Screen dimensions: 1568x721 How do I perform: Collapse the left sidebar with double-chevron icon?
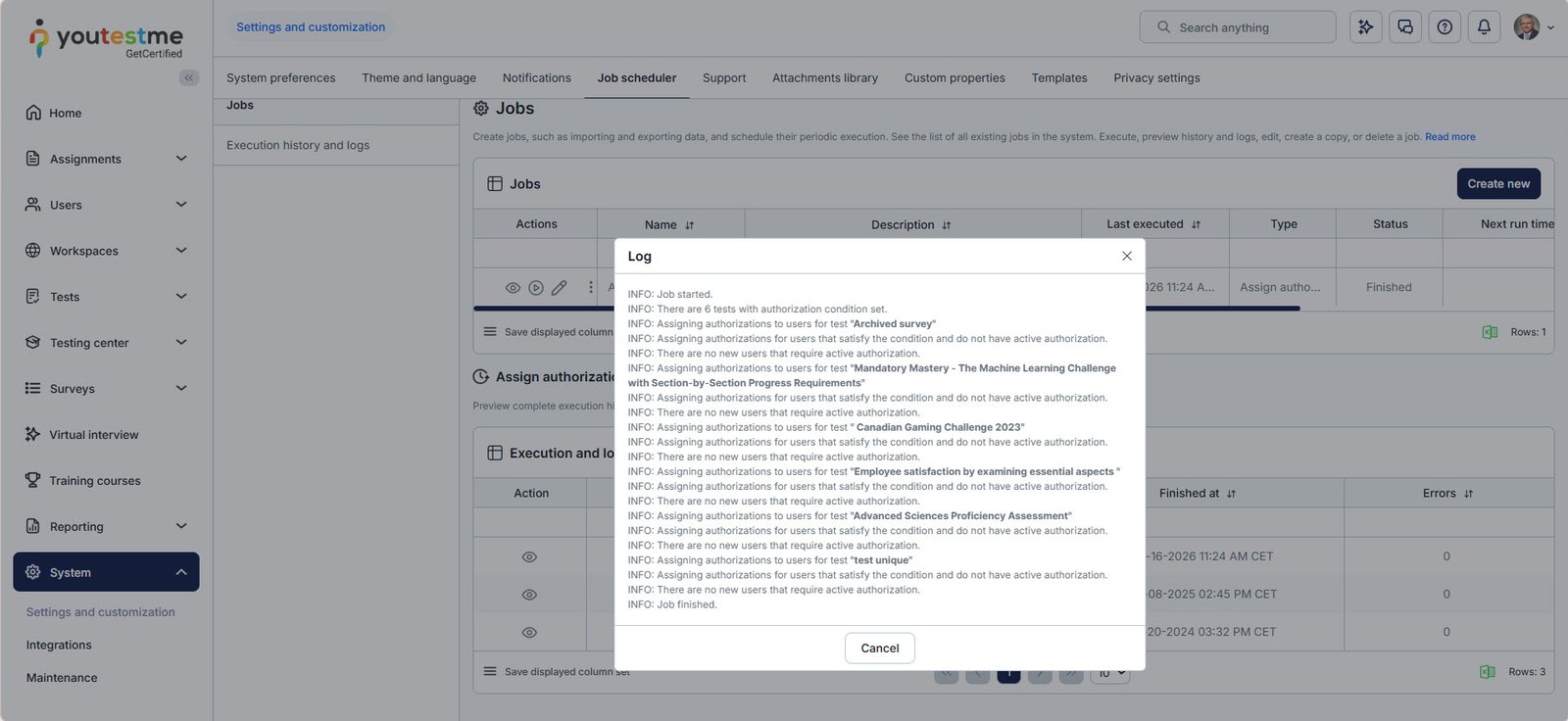(189, 77)
